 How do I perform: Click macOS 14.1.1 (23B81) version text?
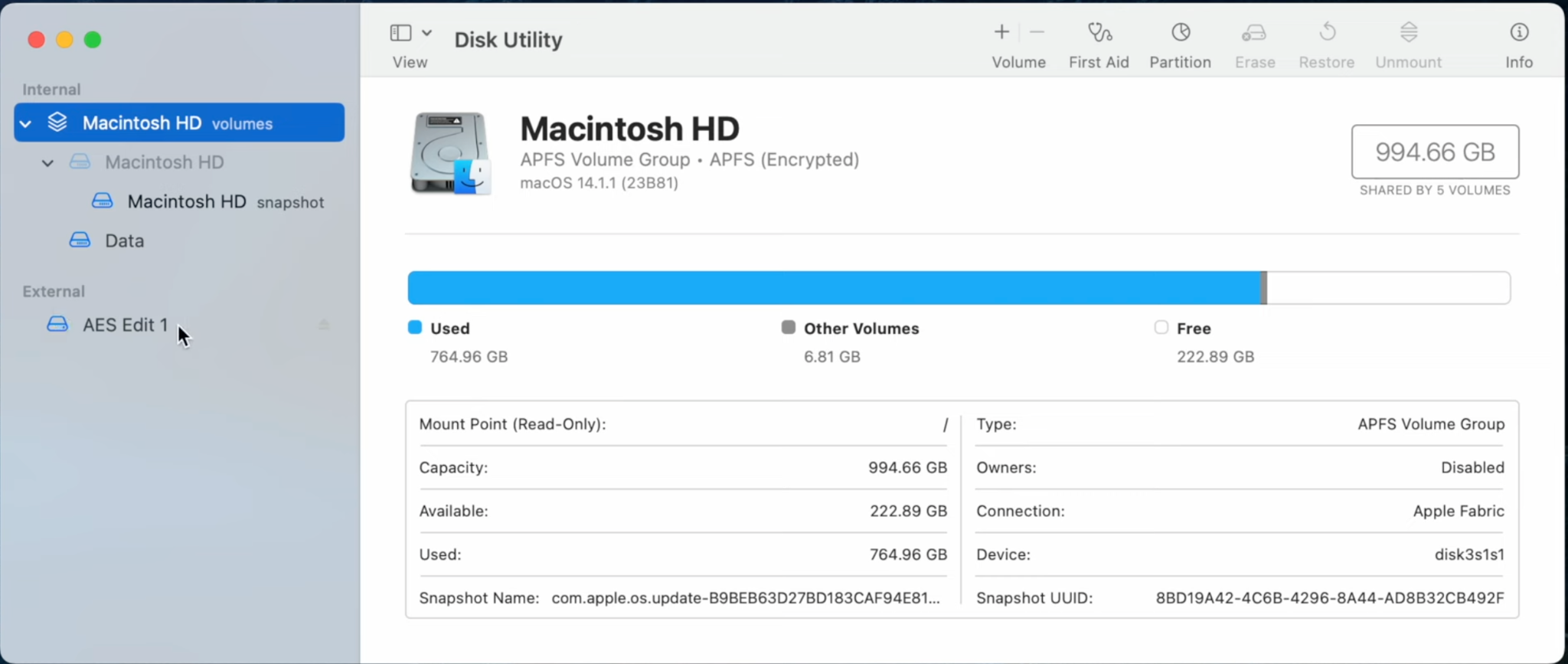(x=599, y=183)
